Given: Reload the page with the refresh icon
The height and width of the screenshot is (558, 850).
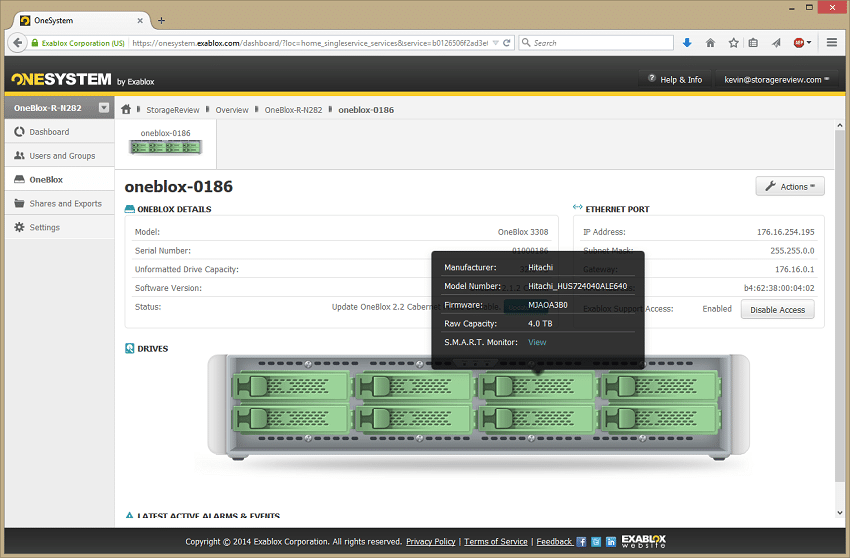Looking at the screenshot, I should point(508,43).
